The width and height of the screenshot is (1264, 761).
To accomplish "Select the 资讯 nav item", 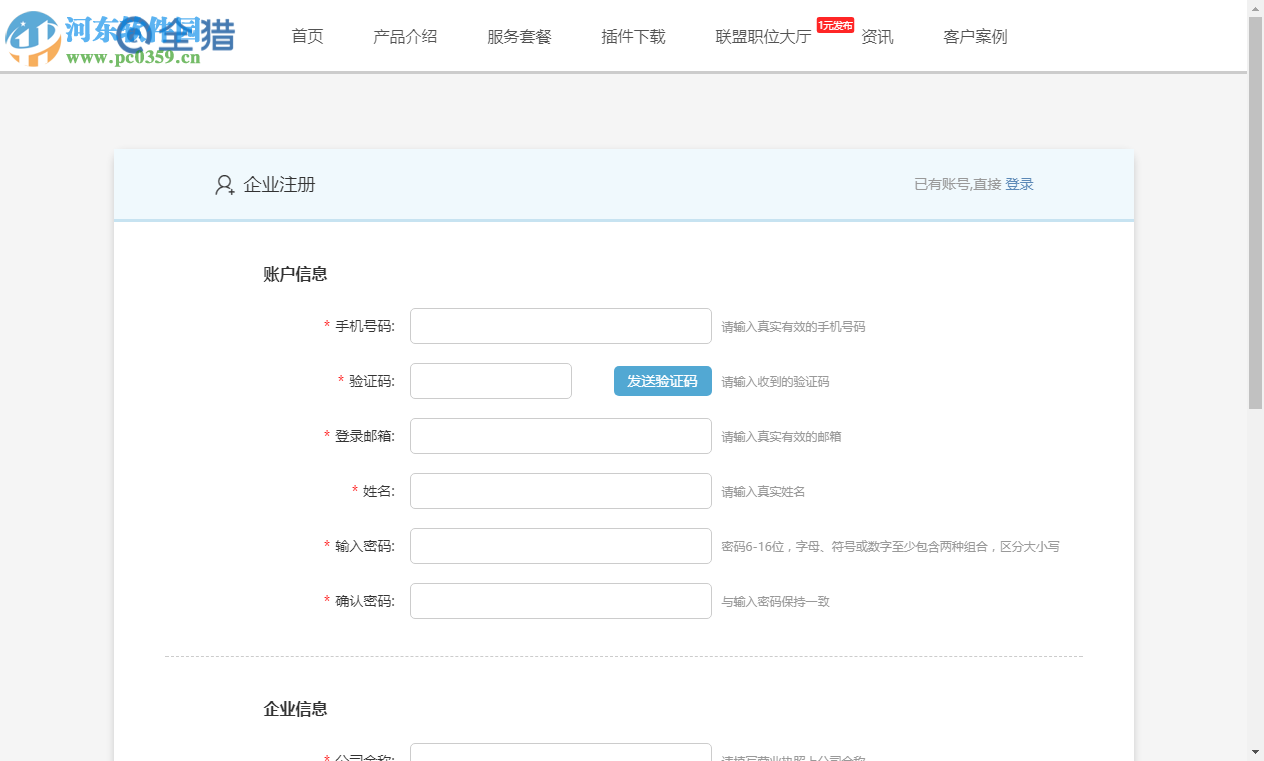I will (877, 37).
